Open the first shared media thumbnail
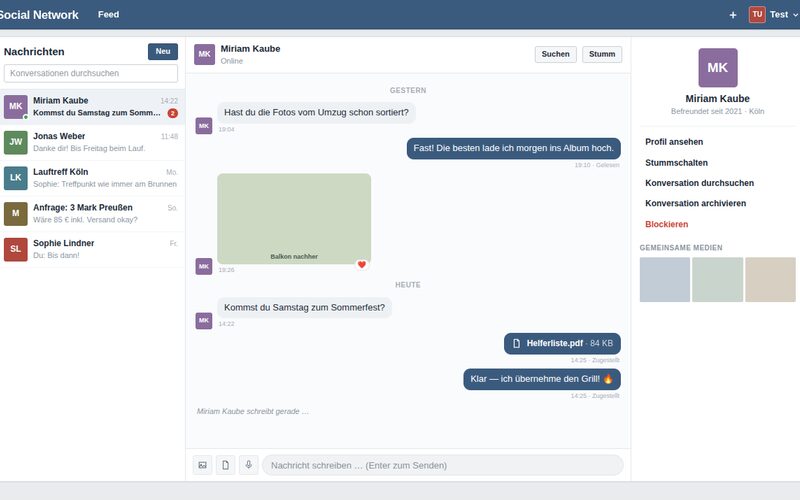Image resolution: width=800 pixels, height=500 pixels. [x=665, y=280]
